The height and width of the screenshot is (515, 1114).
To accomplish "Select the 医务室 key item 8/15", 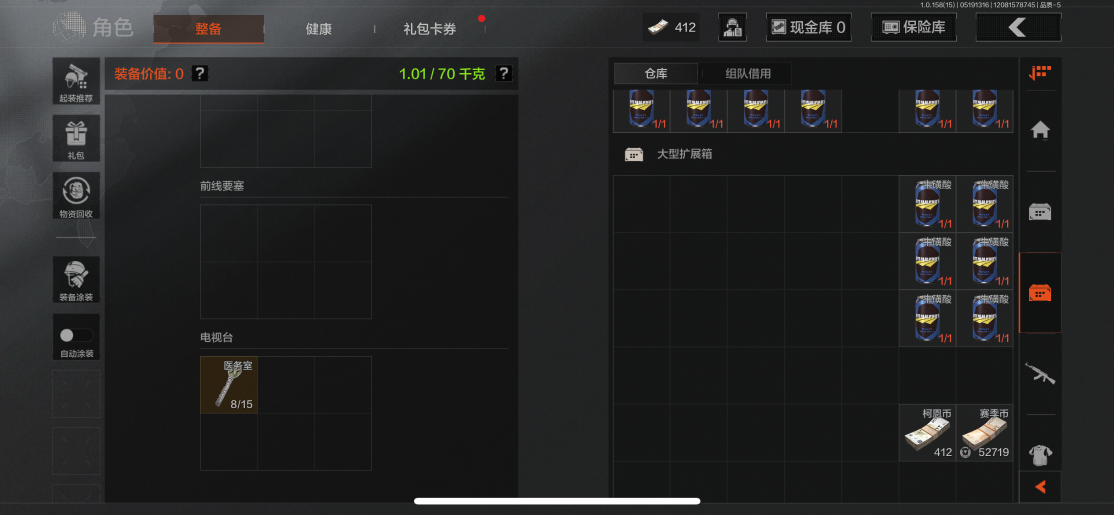I will coord(229,385).
